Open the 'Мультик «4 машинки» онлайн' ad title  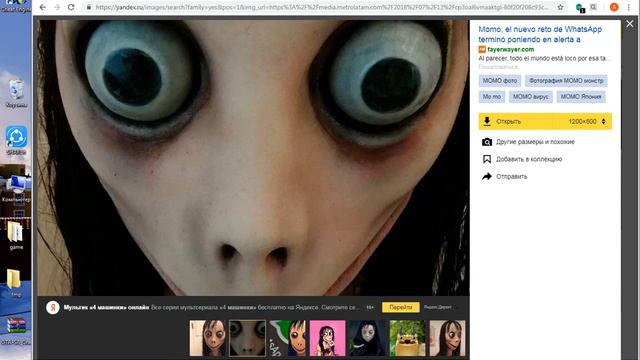(106, 307)
